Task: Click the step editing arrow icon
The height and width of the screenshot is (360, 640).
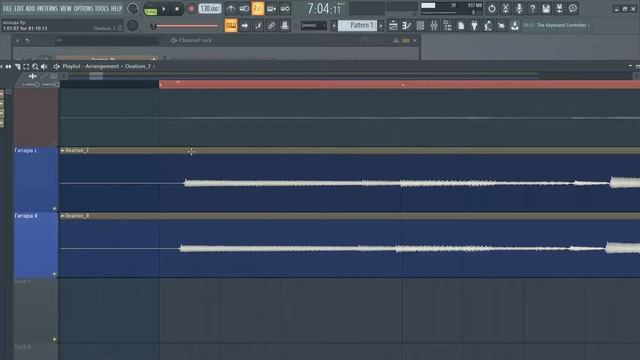Action: pyautogui.click(x=244, y=26)
